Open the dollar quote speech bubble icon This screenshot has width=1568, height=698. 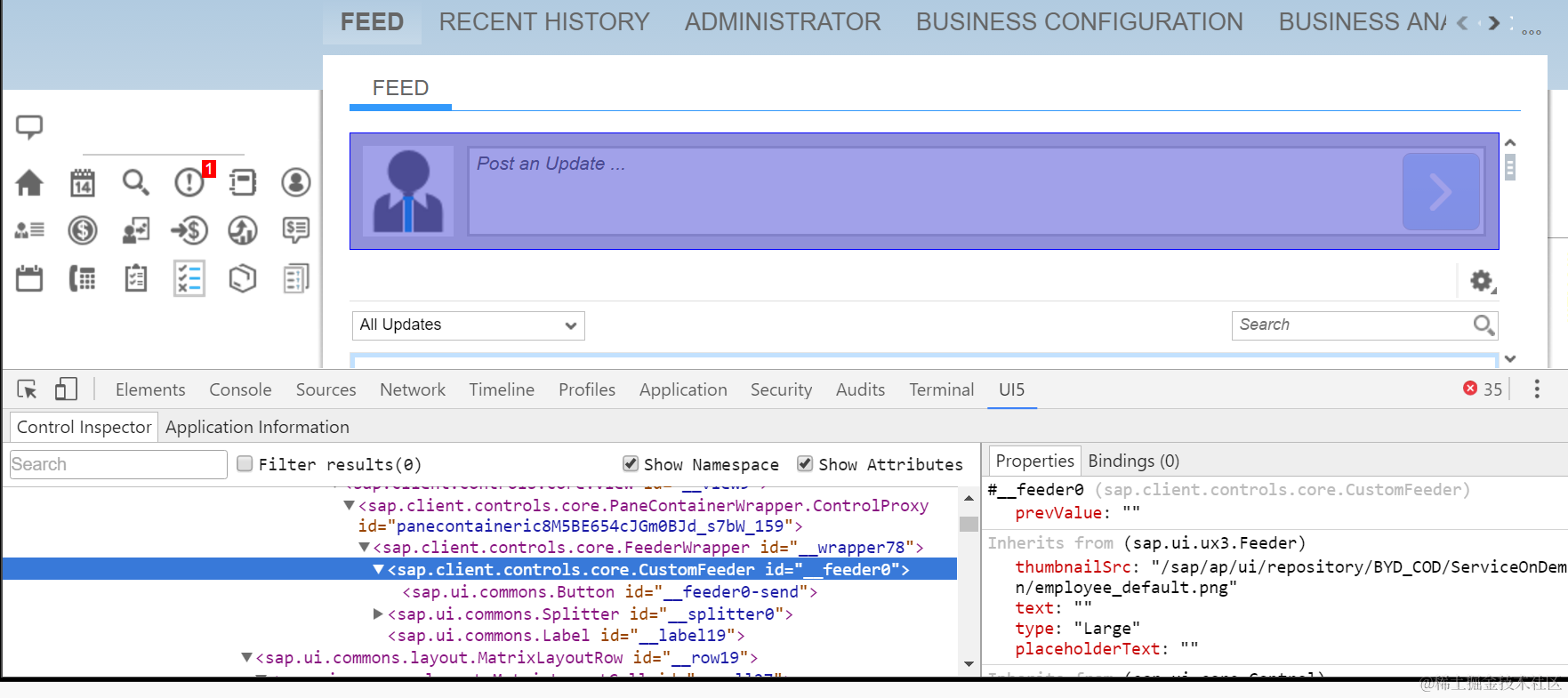tap(296, 230)
